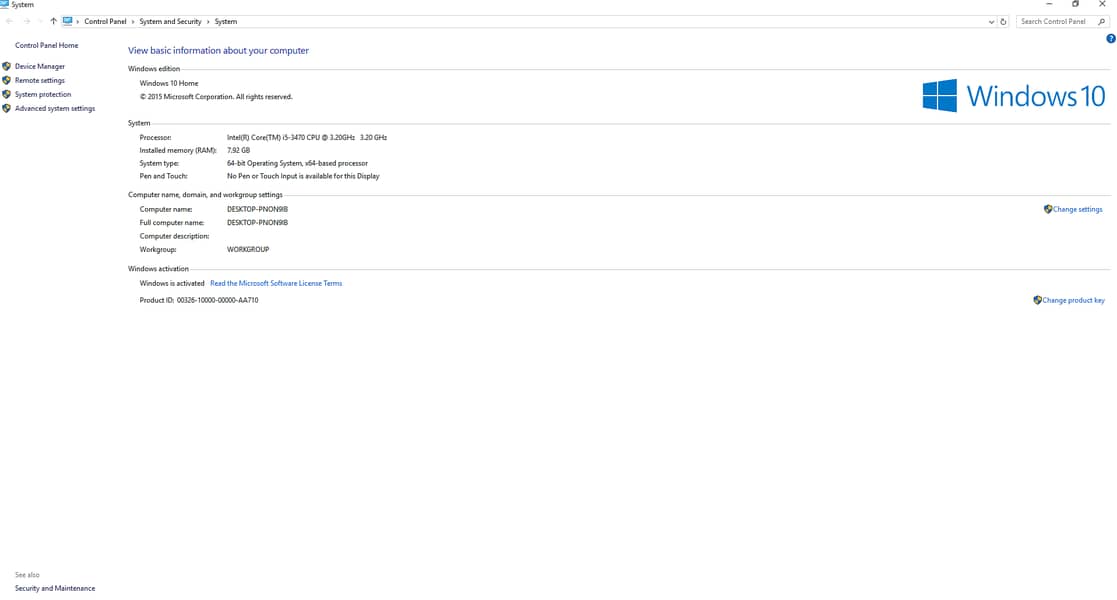
Task: Click the back arrow in the navigation bar
Action: [10, 22]
